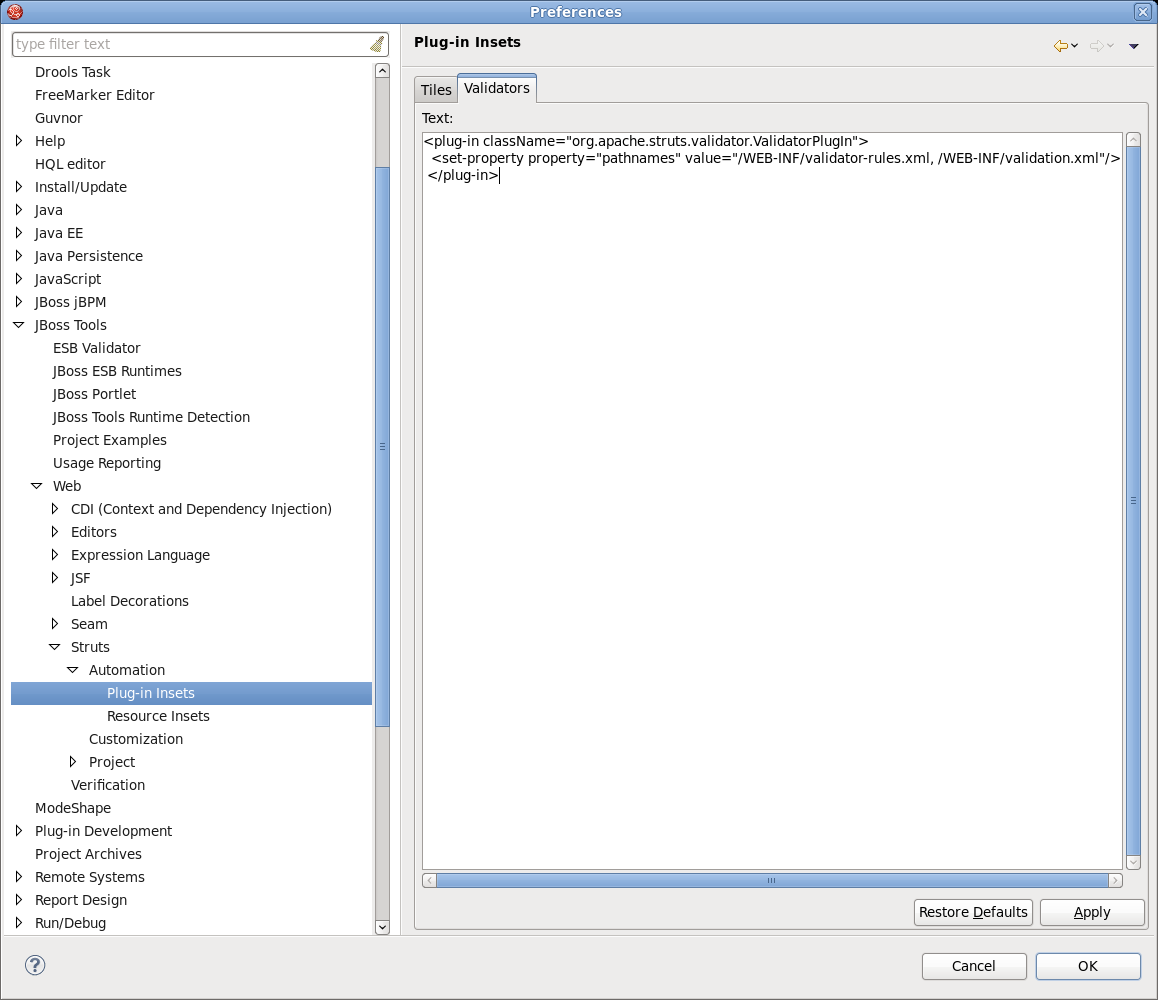Select the Validators tab
This screenshot has width=1158, height=1000.
[x=497, y=88]
